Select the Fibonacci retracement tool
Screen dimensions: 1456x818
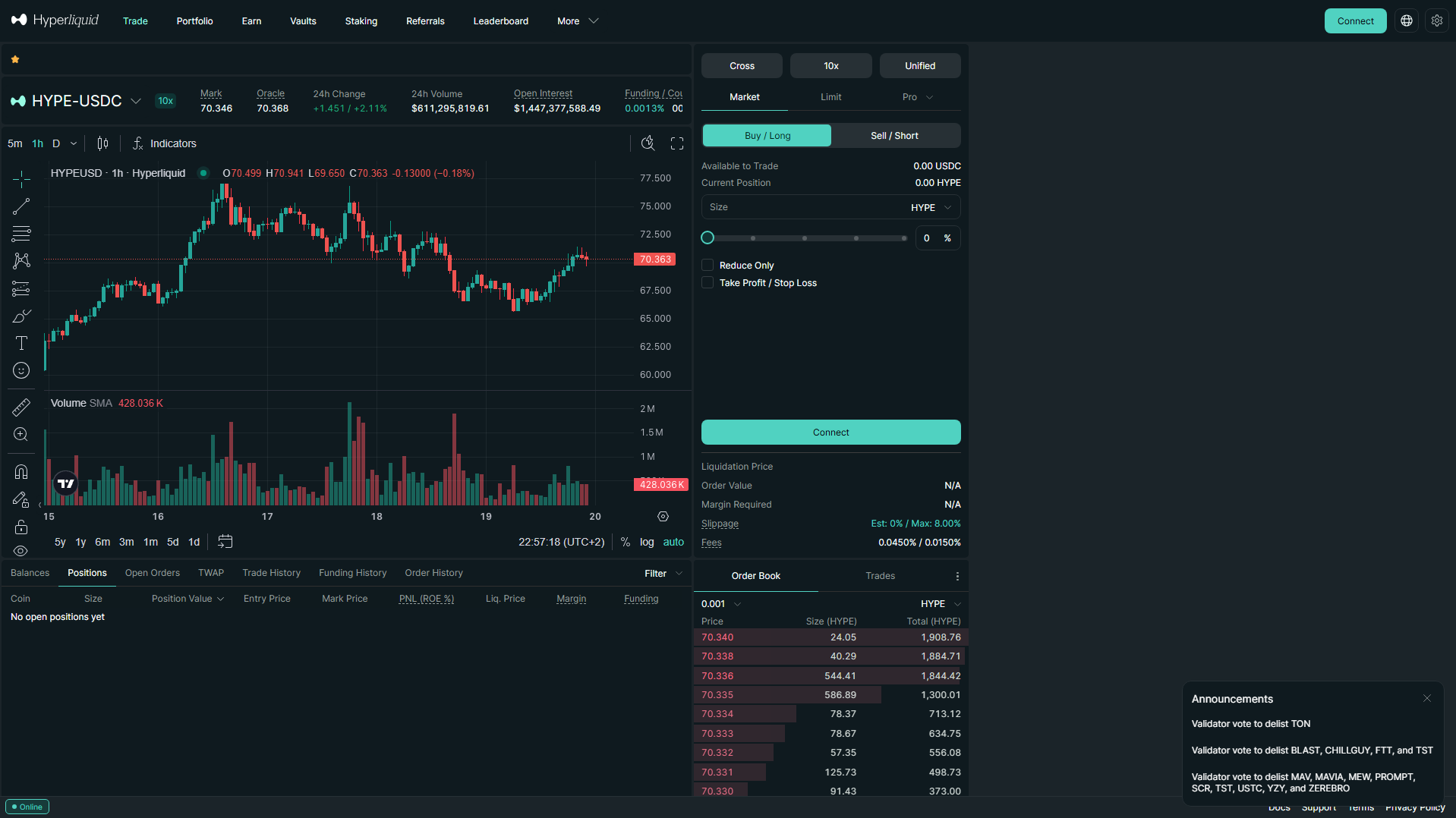[21, 234]
